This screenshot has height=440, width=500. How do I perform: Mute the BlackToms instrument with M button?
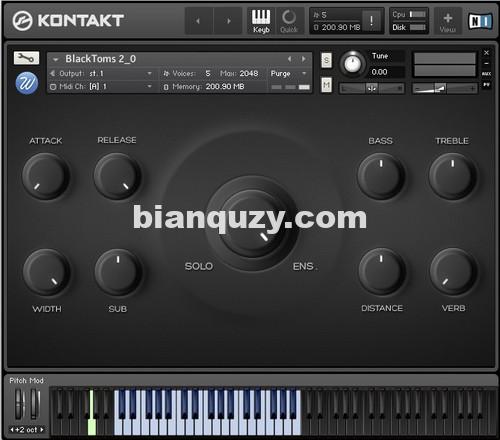pyautogui.click(x=326, y=85)
